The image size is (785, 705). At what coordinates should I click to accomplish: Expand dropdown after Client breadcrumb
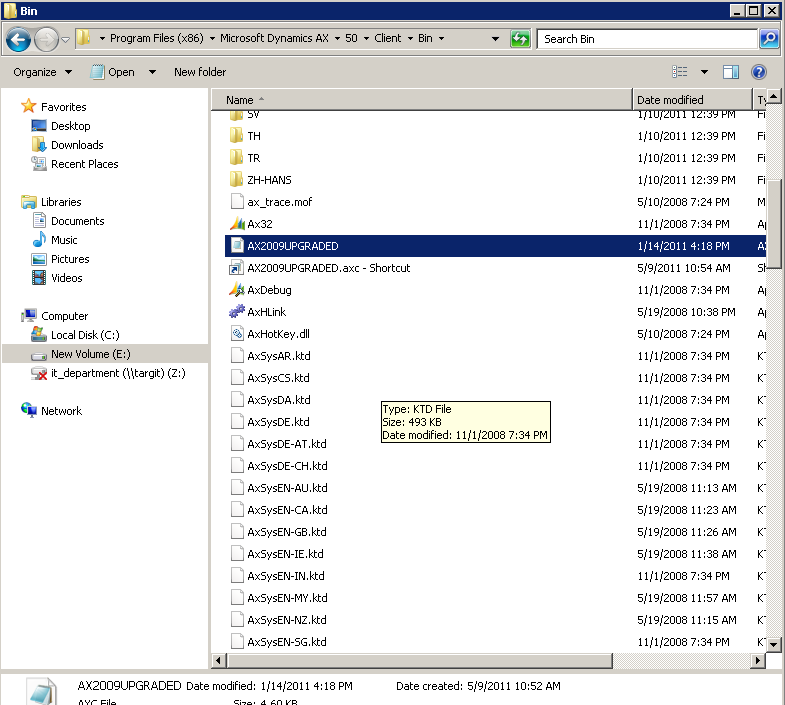(410, 39)
